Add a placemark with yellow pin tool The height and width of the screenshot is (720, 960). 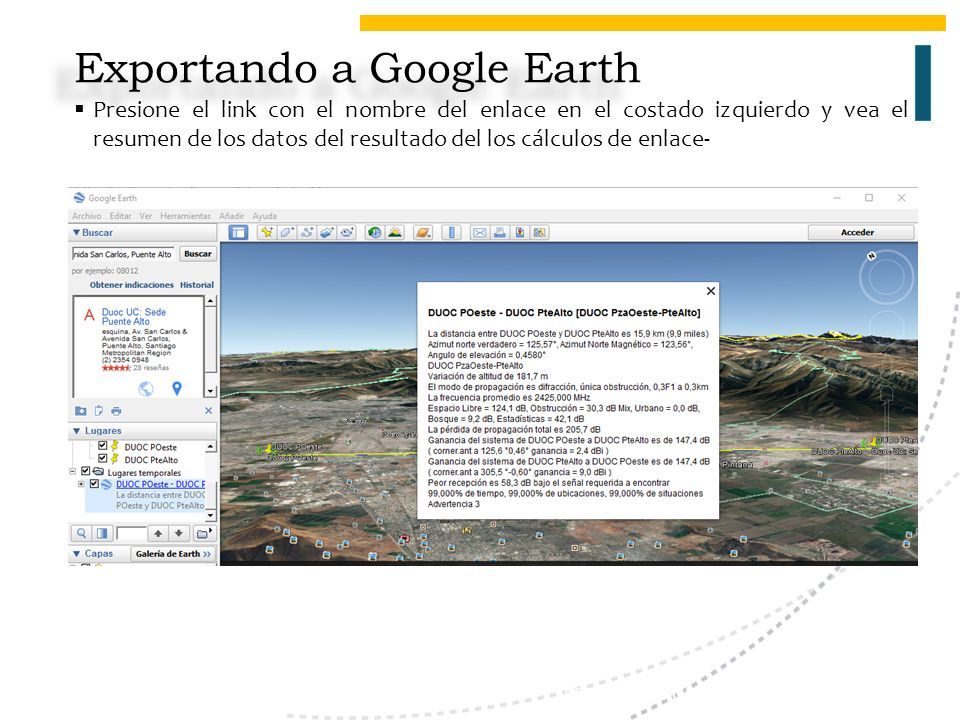266,233
